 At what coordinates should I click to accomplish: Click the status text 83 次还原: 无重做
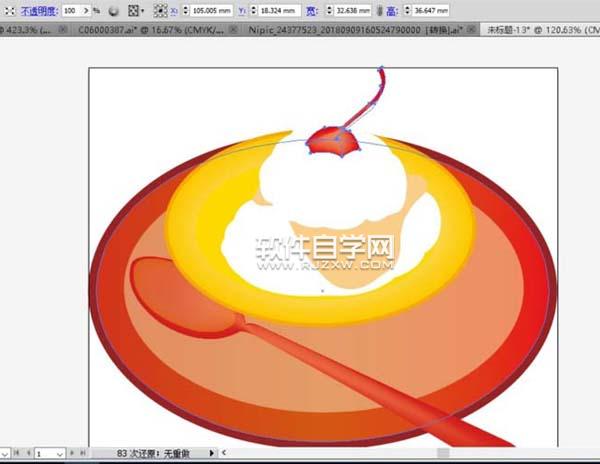153,454
